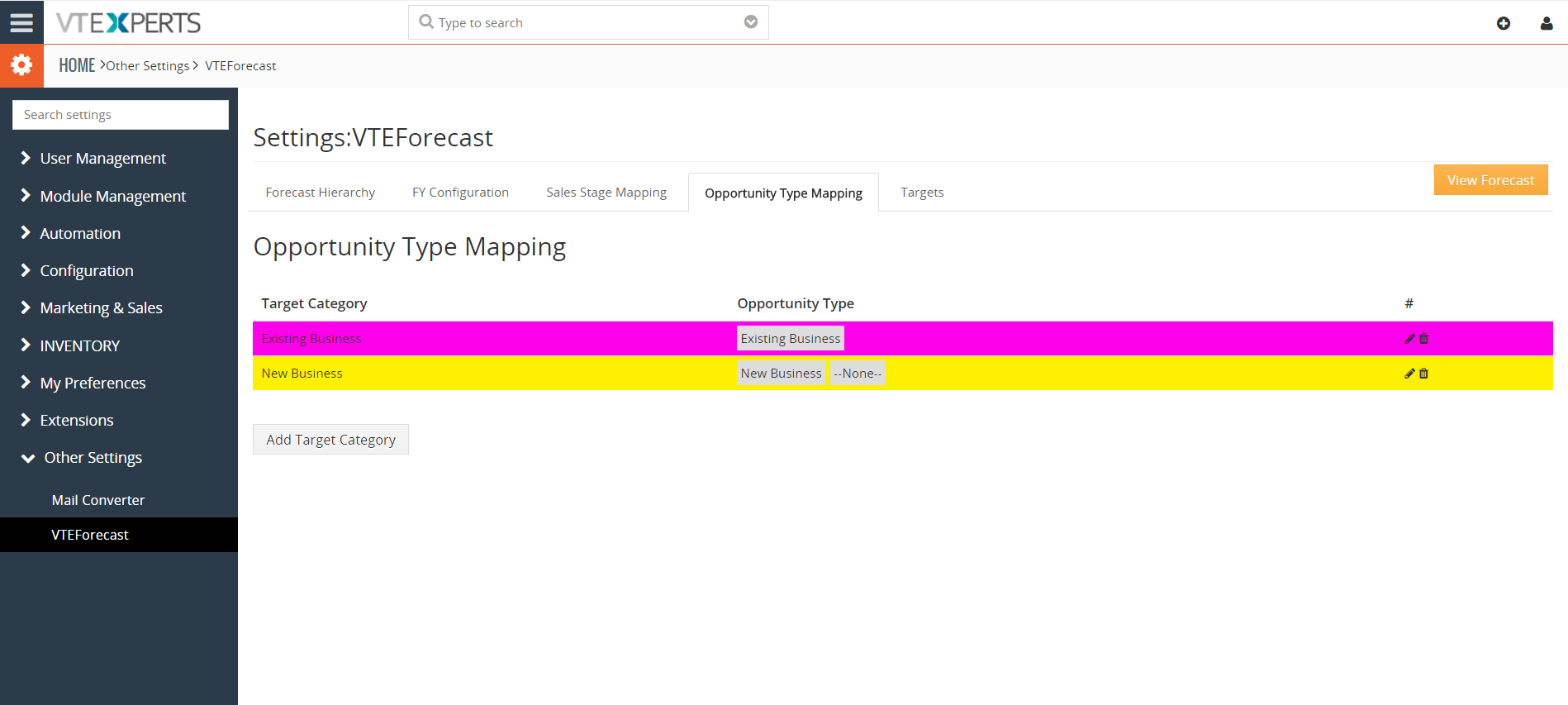
Task: Click the Opportunity Type column header
Action: [796, 303]
